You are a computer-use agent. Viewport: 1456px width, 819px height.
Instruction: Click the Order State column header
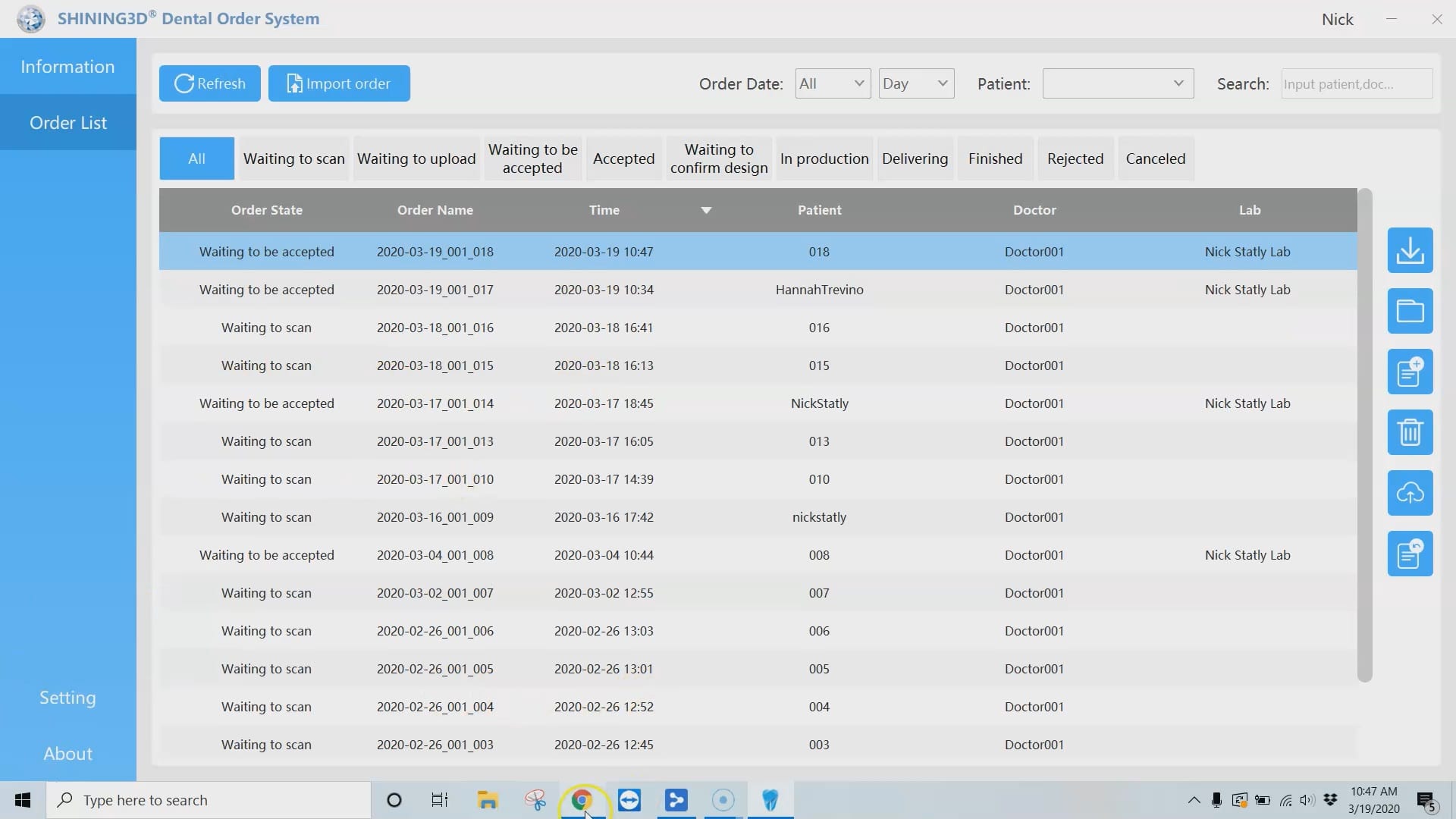(x=266, y=210)
